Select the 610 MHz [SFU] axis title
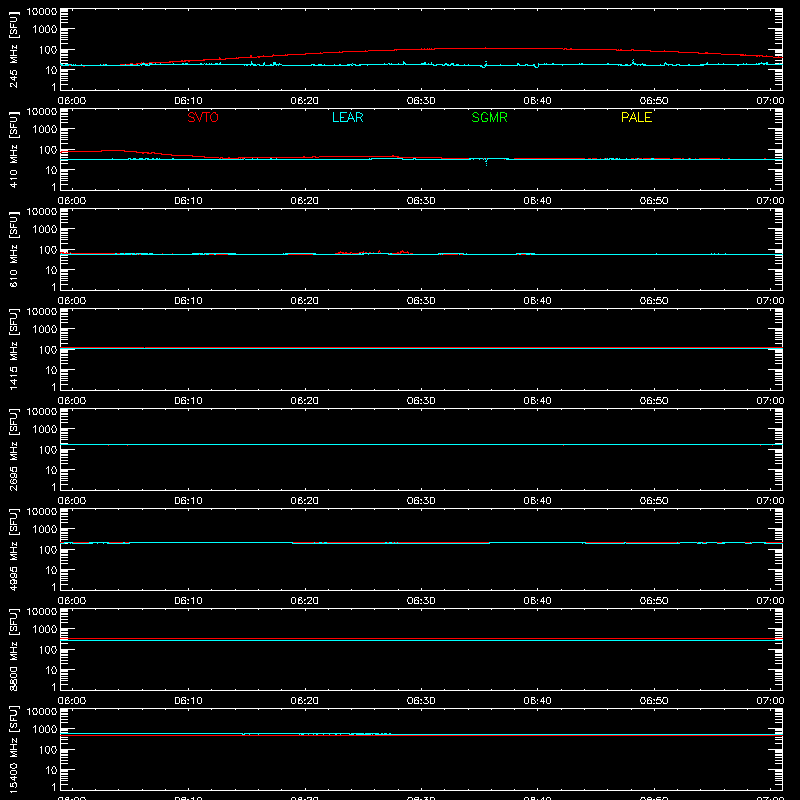The height and width of the screenshot is (800, 800). click(x=13, y=249)
